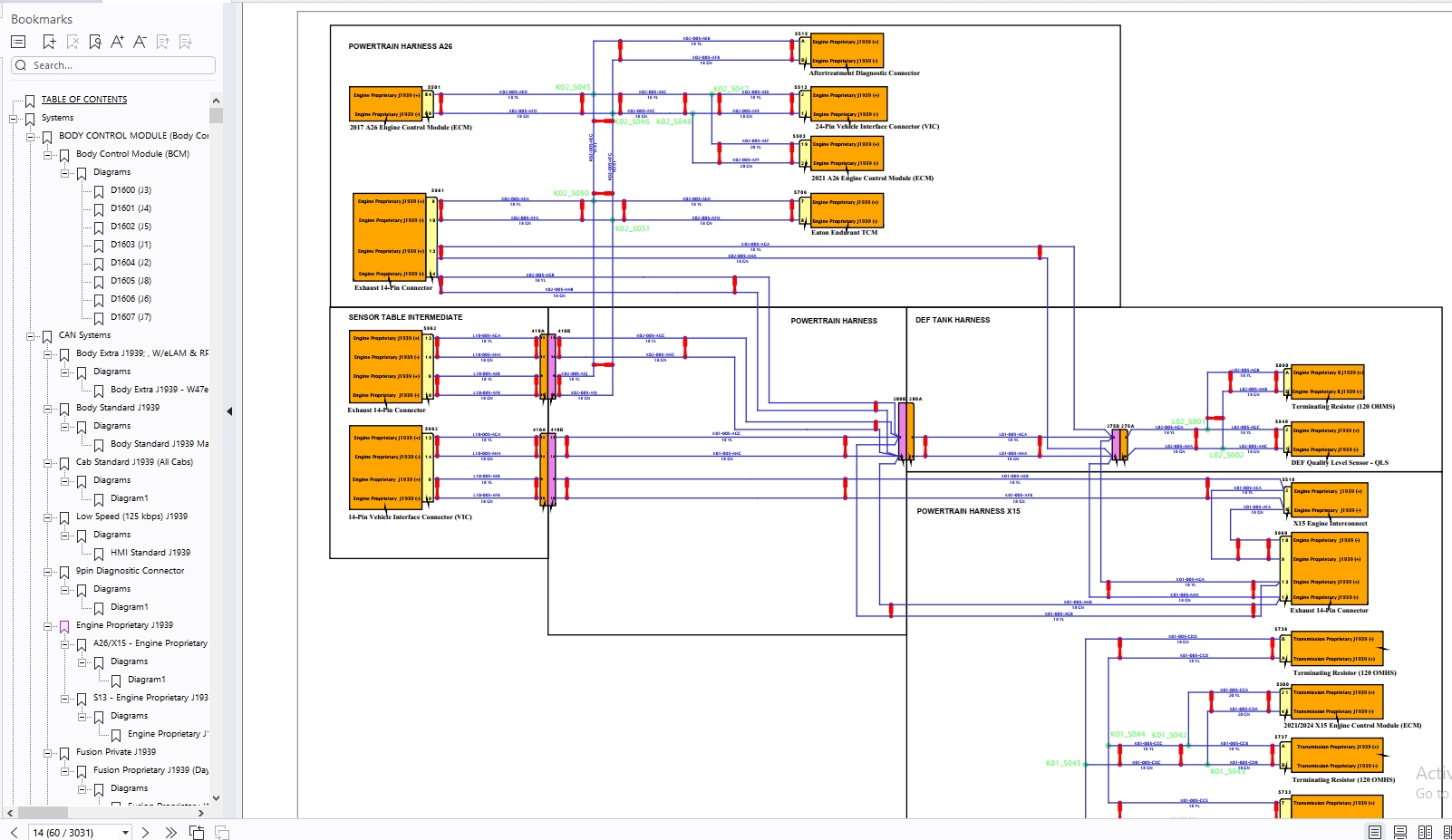Select the bookmarks list view icon
The height and width of the screenshot is (840, 1452).
[x=17, y=41]
